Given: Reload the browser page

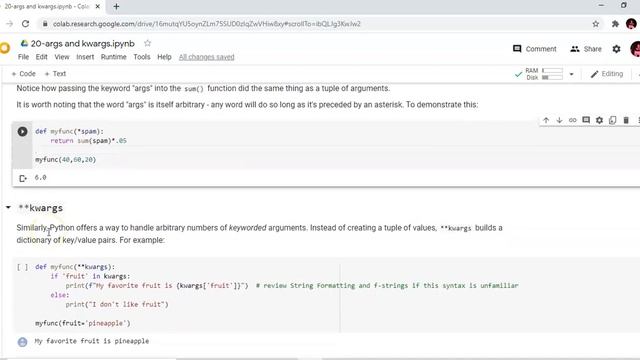Looking at the screenshot, I should (25, 24).
